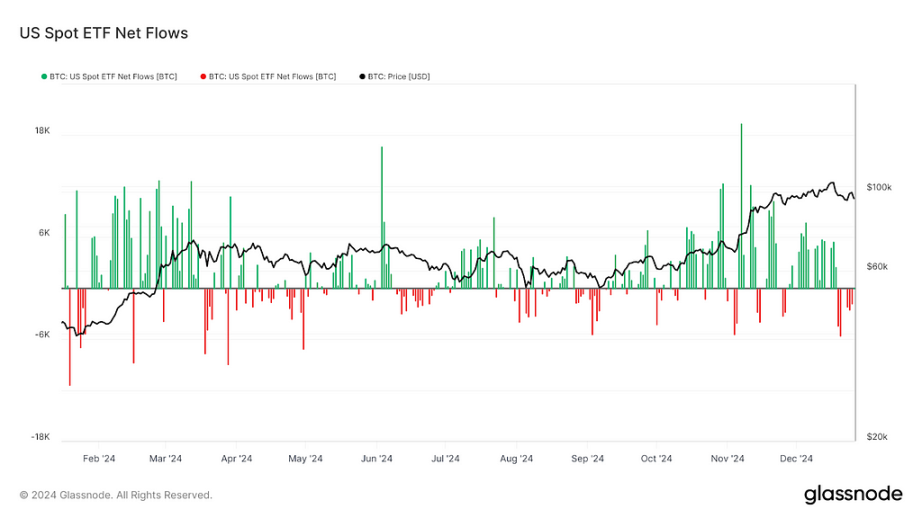Viewport: 922px width, 518px height.
Task: Click the '-6K' y-axis label
Action: click(x=43, y=335)
